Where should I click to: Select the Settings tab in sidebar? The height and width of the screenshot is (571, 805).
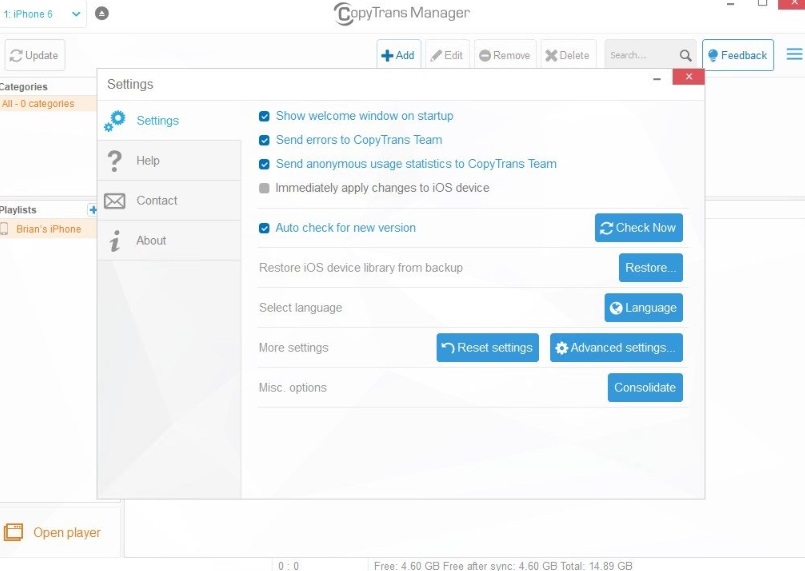pyautogui.click(x=157, y=121)
